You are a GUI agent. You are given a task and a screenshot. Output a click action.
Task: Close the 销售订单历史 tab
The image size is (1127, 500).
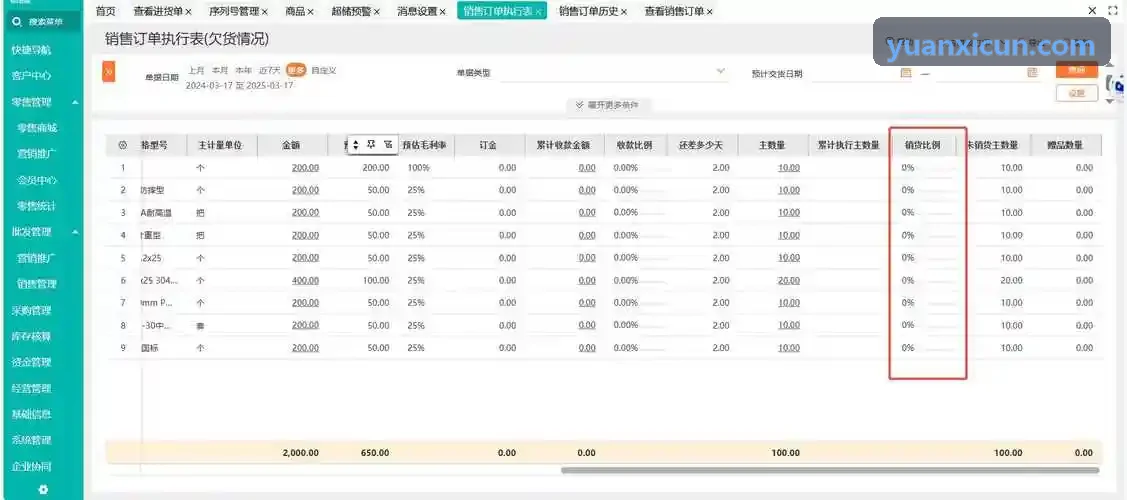coord(624,12)
